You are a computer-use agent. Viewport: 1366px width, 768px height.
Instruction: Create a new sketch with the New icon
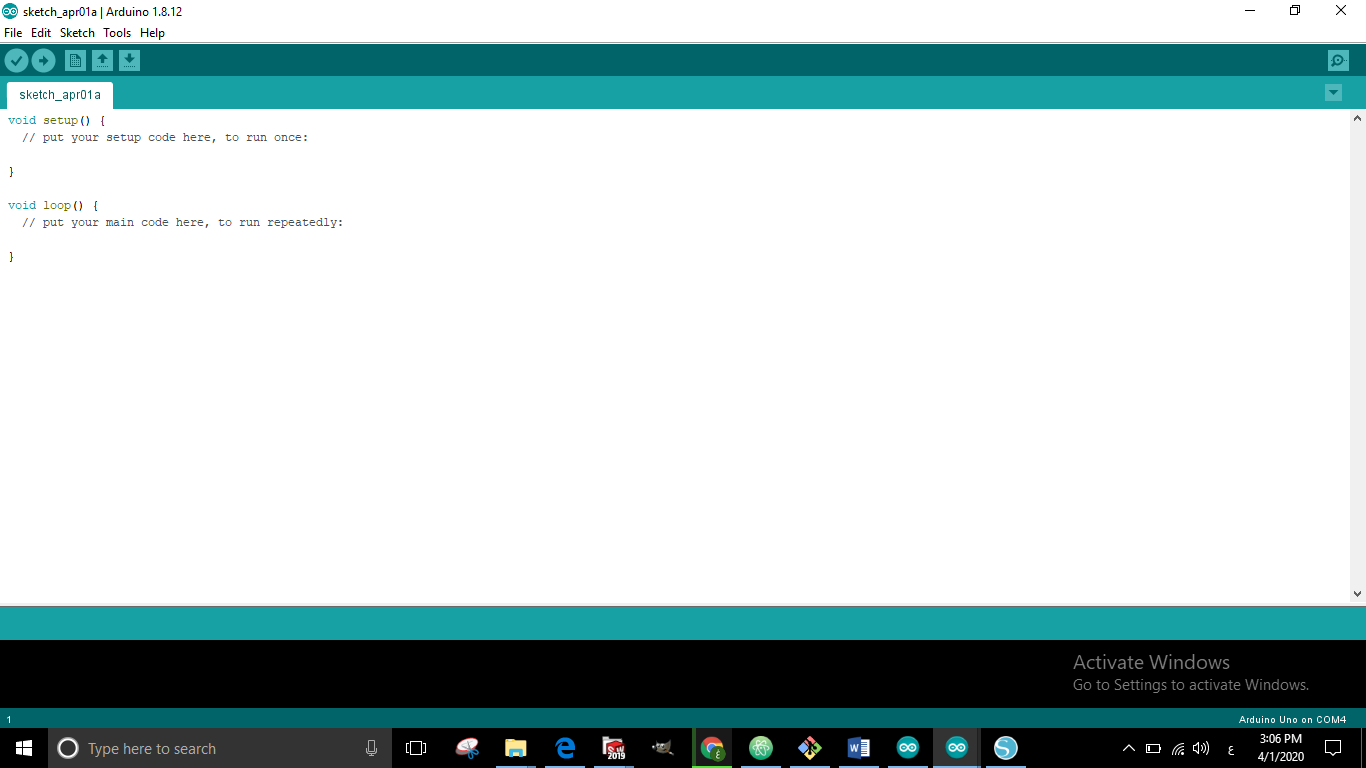tap(75, 61)
